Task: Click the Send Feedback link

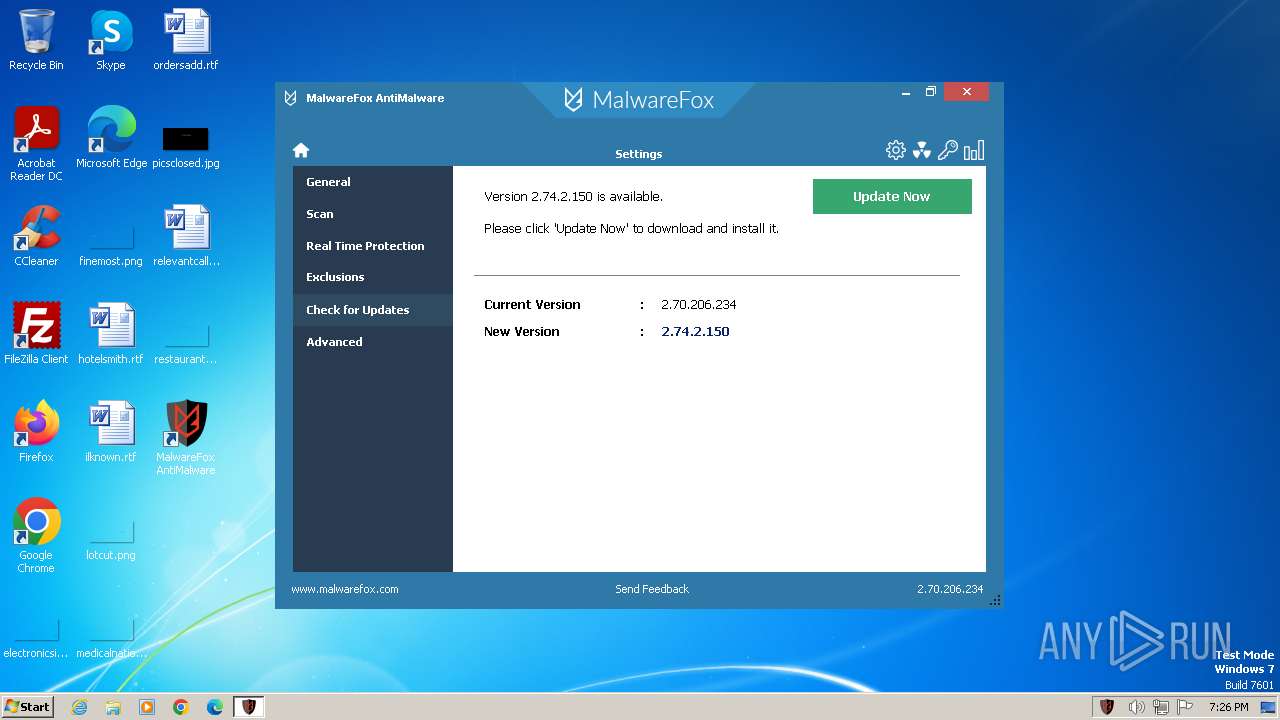Action: click(652, 589)
